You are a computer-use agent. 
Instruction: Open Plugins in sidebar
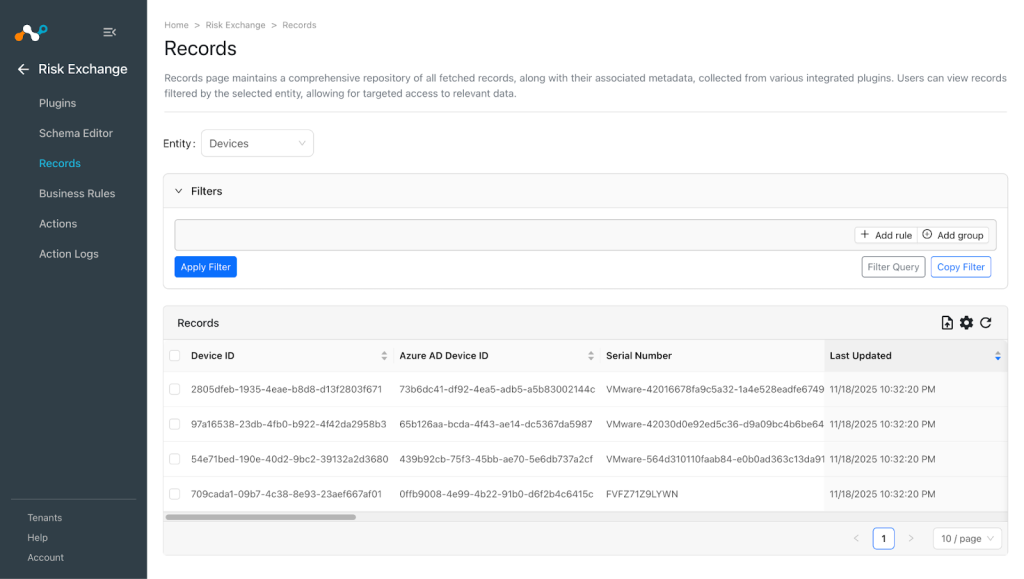(x=57, y=103)
